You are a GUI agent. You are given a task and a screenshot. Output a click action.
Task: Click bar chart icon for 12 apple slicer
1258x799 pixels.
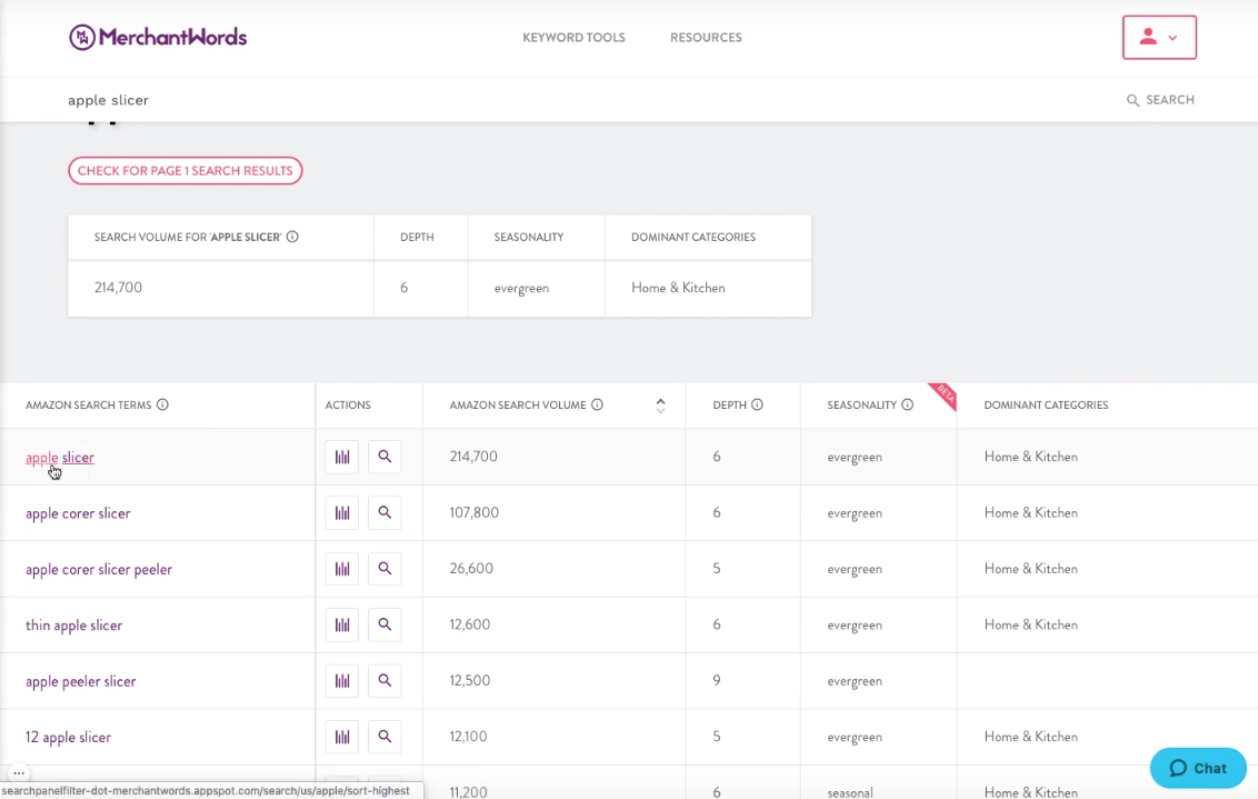342,737
